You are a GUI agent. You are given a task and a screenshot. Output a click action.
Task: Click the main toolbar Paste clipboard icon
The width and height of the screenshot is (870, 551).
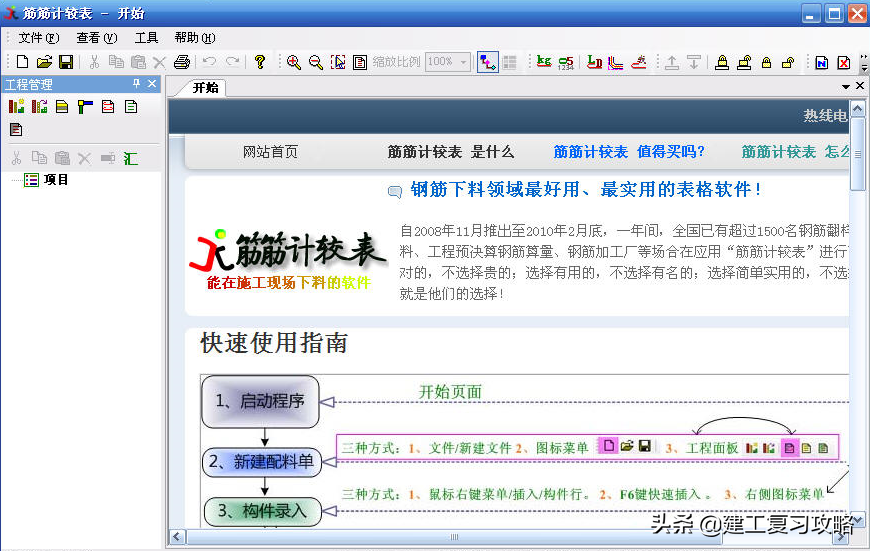click(x=138, y=62)
